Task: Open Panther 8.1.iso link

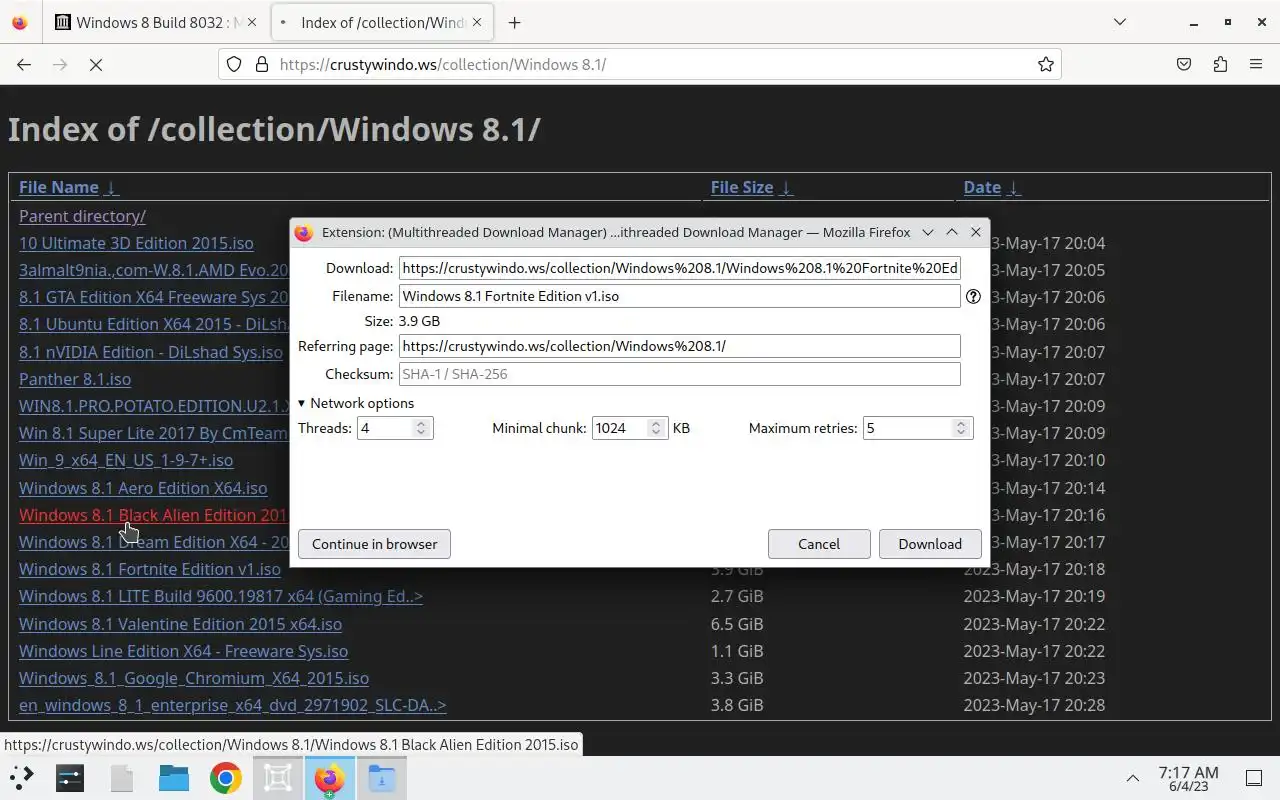Action: coord(75,379)
